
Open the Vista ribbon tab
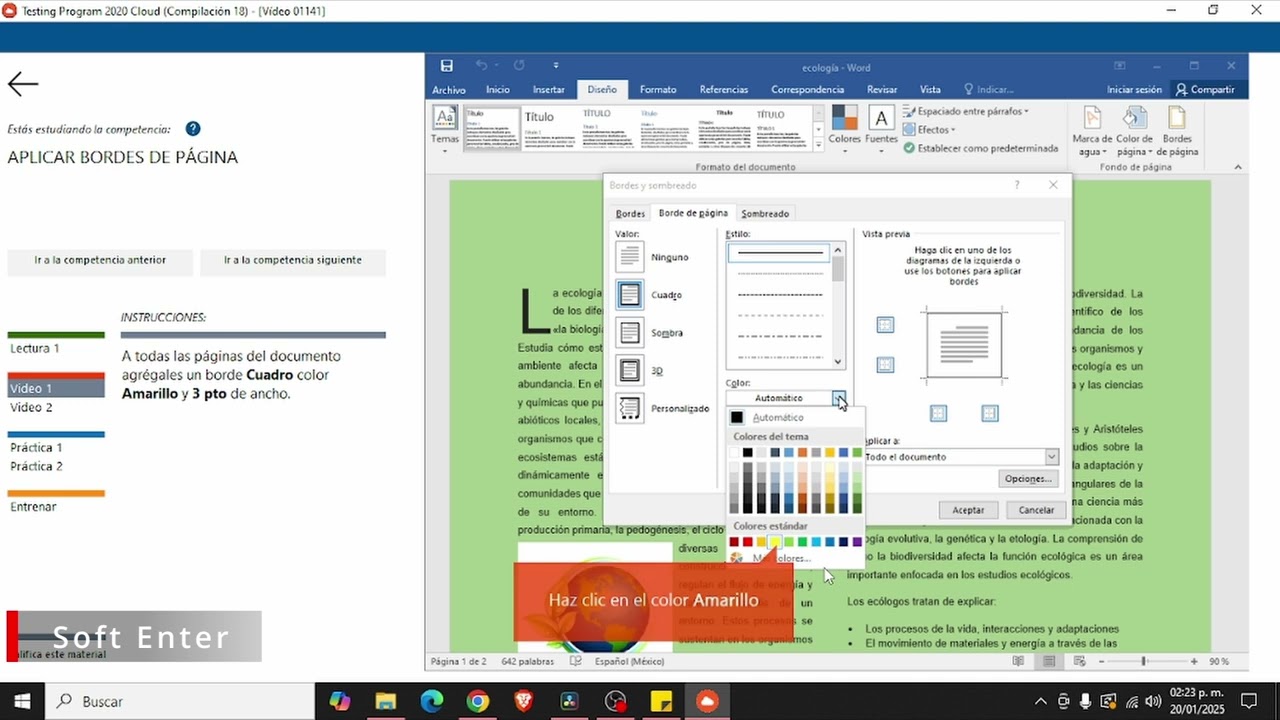pos(930,89)
